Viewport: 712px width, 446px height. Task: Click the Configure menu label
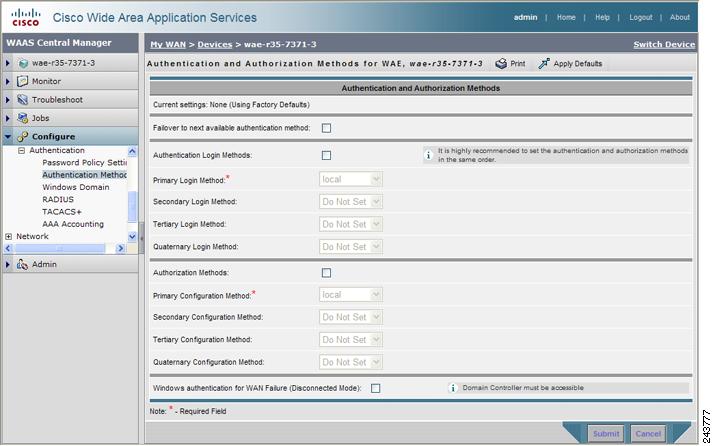[54, 137]
